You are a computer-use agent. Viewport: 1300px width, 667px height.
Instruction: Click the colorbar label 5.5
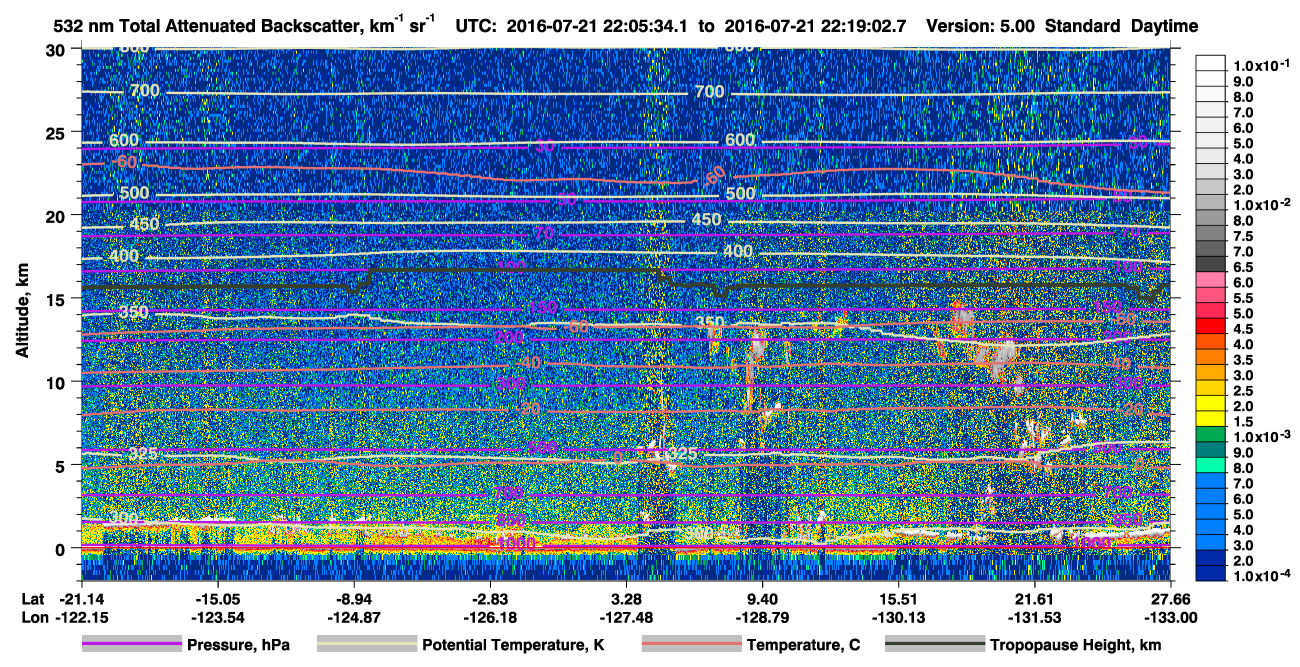coord(1244,298)
